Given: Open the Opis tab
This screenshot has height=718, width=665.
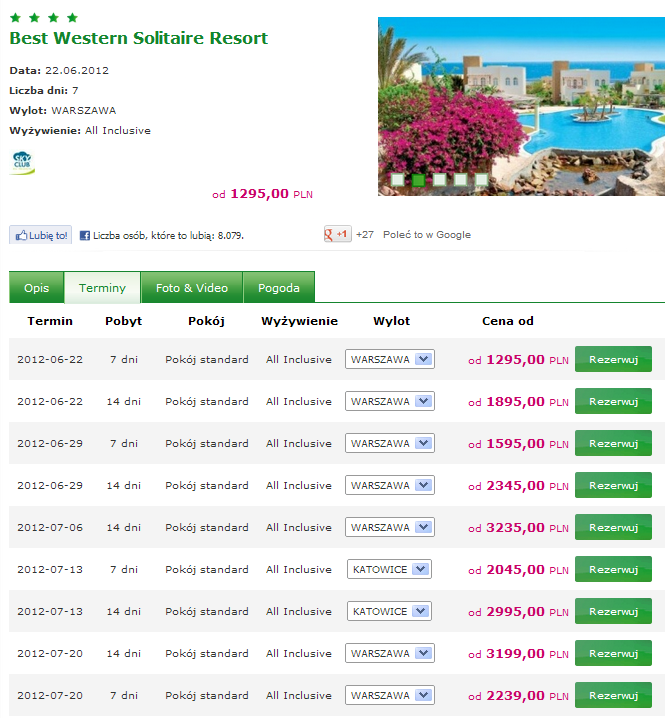Looking at the screenshot, I should [37, 288].
